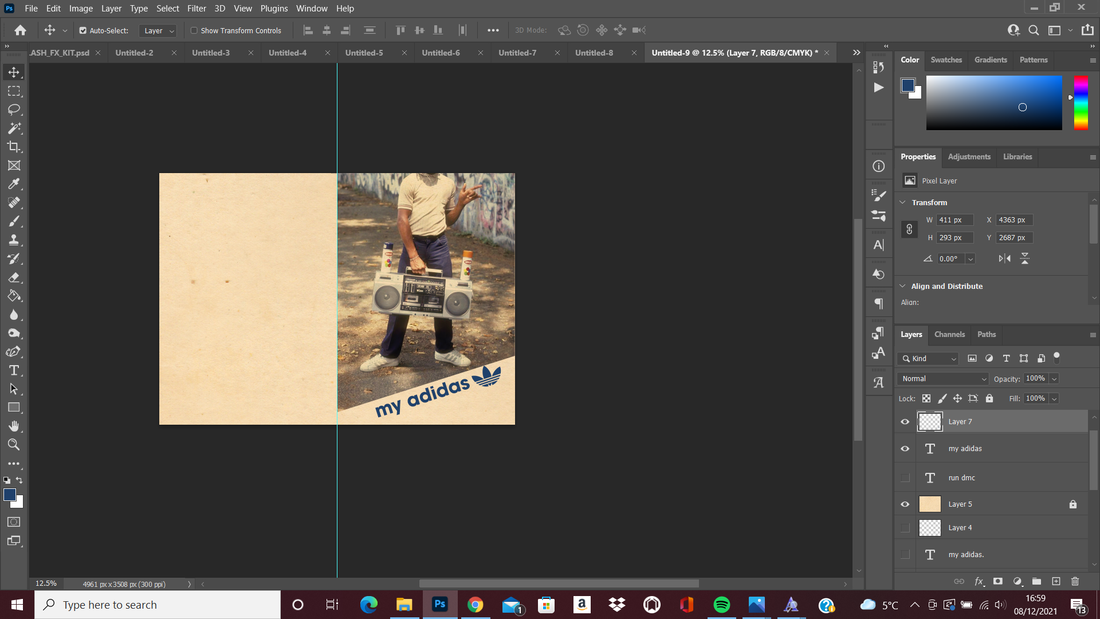Select the Clone Stamp tool
The height and width of the screenshot is (619, 1100).
(14, 240)
